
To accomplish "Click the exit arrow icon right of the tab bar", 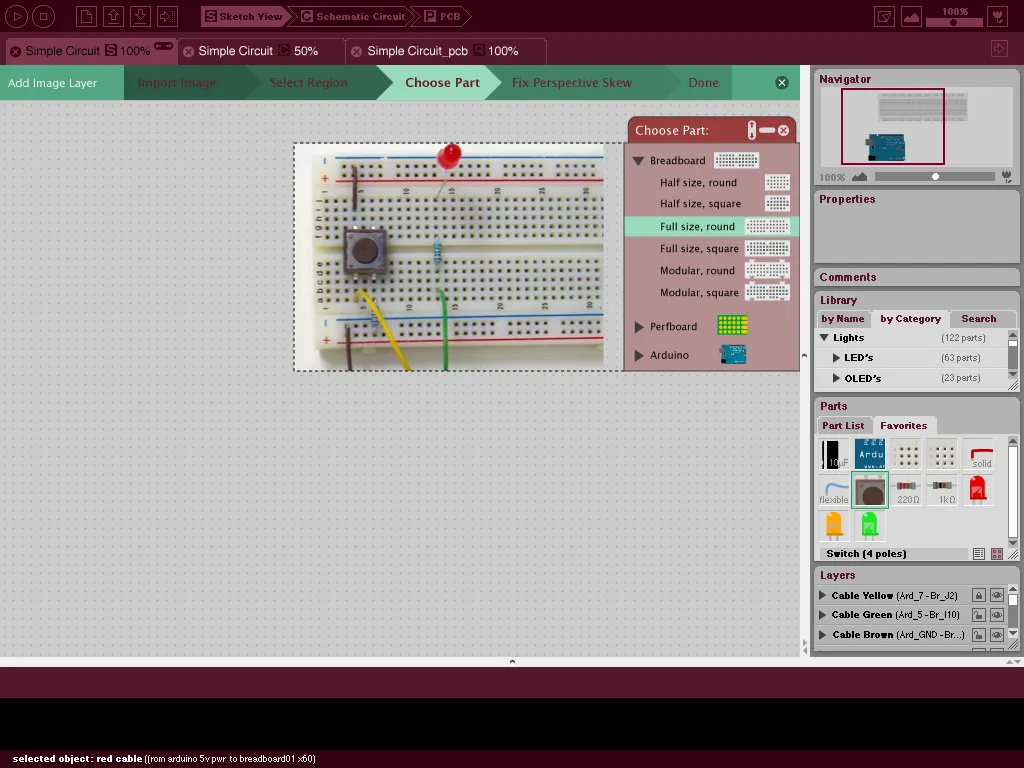I will [999, 49].
